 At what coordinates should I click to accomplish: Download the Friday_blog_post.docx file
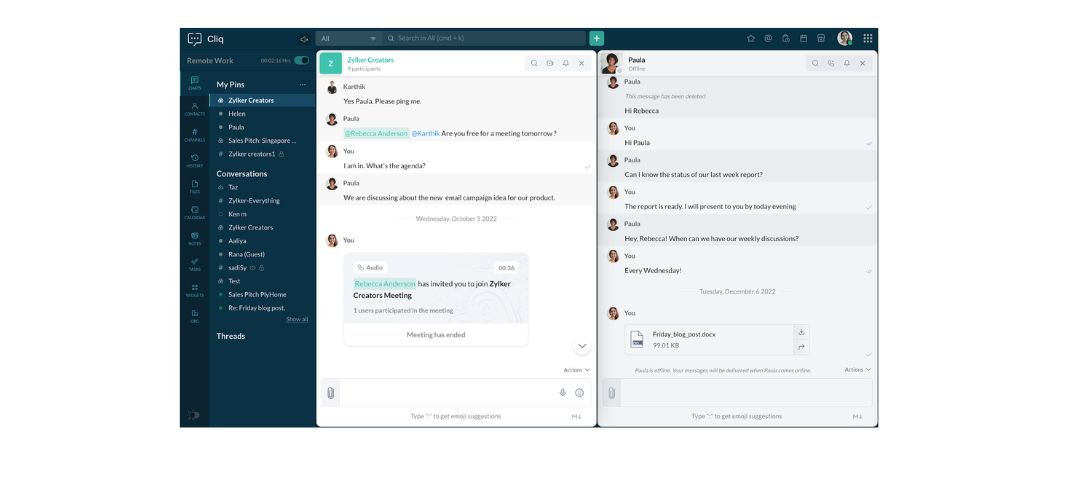point(801,332)
